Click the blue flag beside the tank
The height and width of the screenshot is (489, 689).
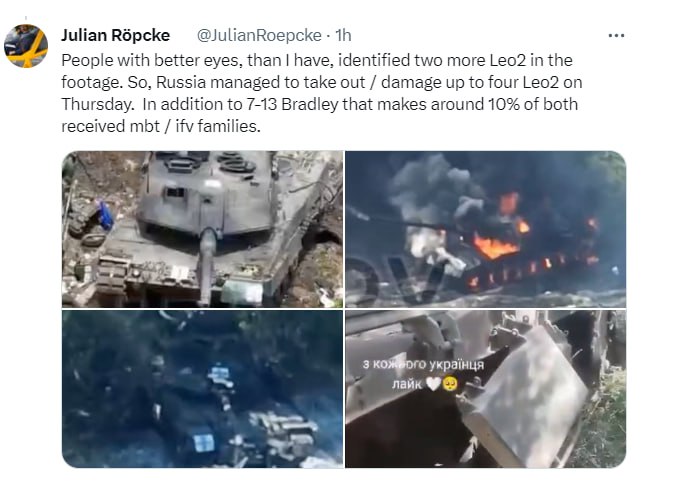point(105,215)
